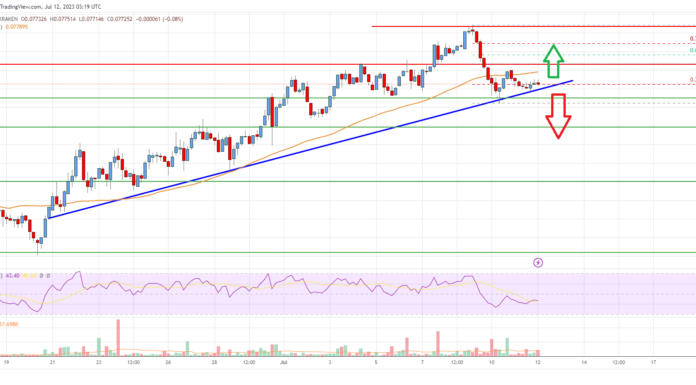Click the 14 date label on time axis

(x=584, y=362)
